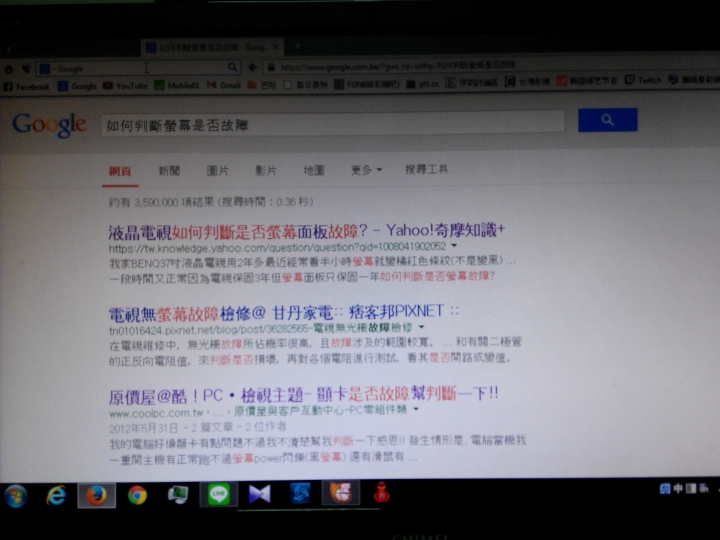Expand arrow beside 原價屋與客戶互動中心 breadcrumb
The width and height of the screenshot is (720, 540).
coord(416,409)
